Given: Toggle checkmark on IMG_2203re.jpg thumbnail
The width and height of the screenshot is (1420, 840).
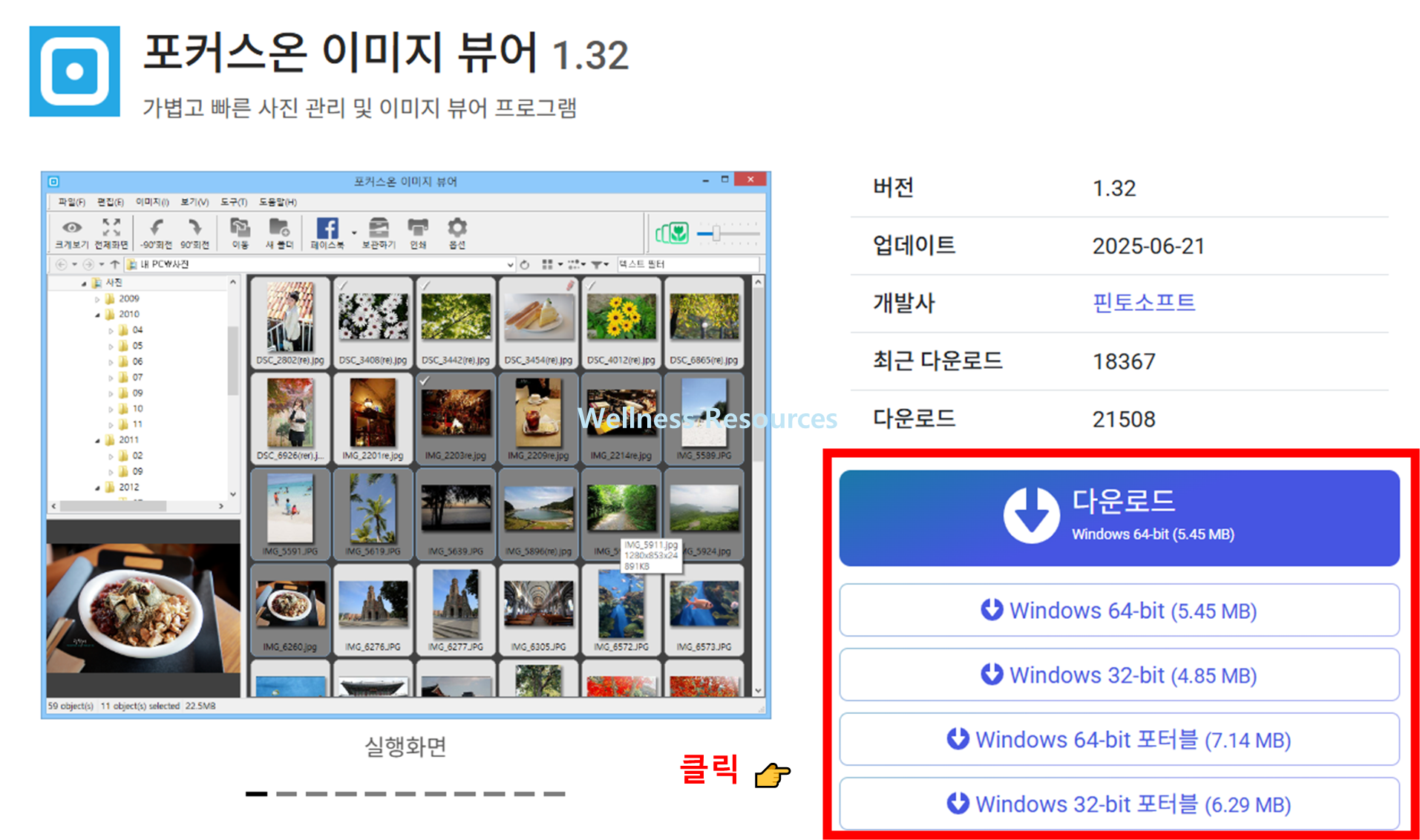Looking at the screenshot, I should [x=426, y=380].
